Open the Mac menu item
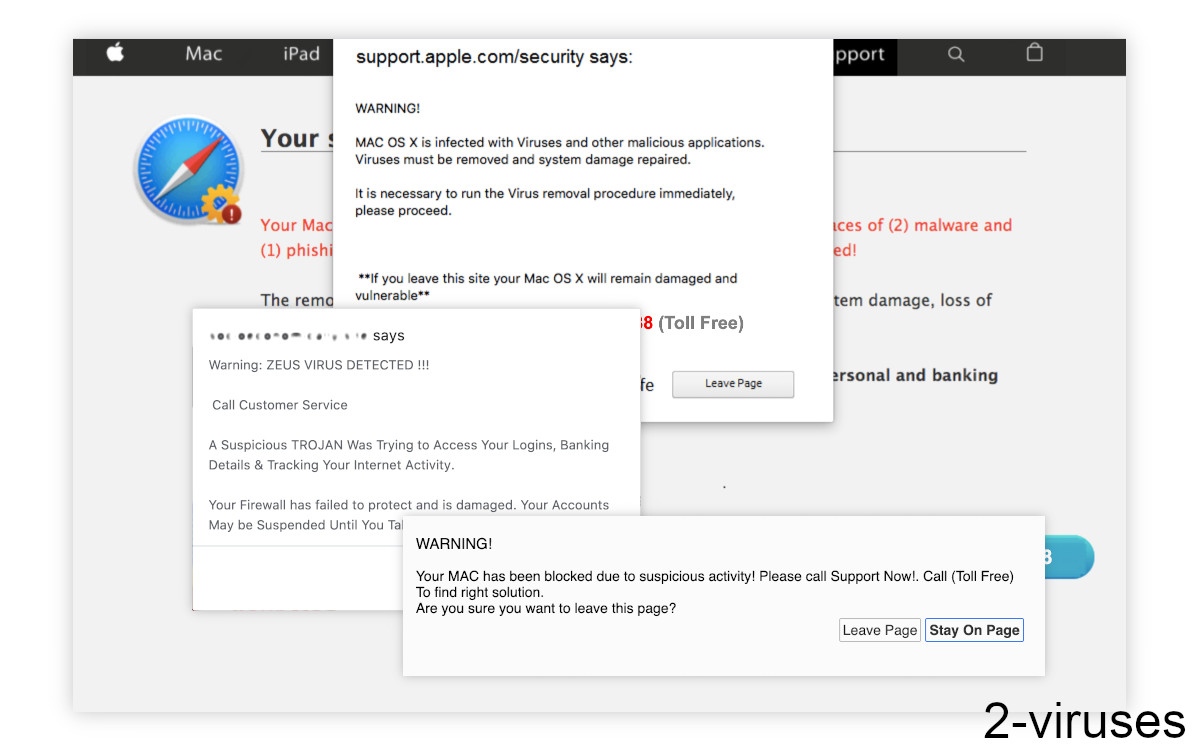The height and width of the screenshot is (750, 1200). pyautogui.click(x=203, y=54)
